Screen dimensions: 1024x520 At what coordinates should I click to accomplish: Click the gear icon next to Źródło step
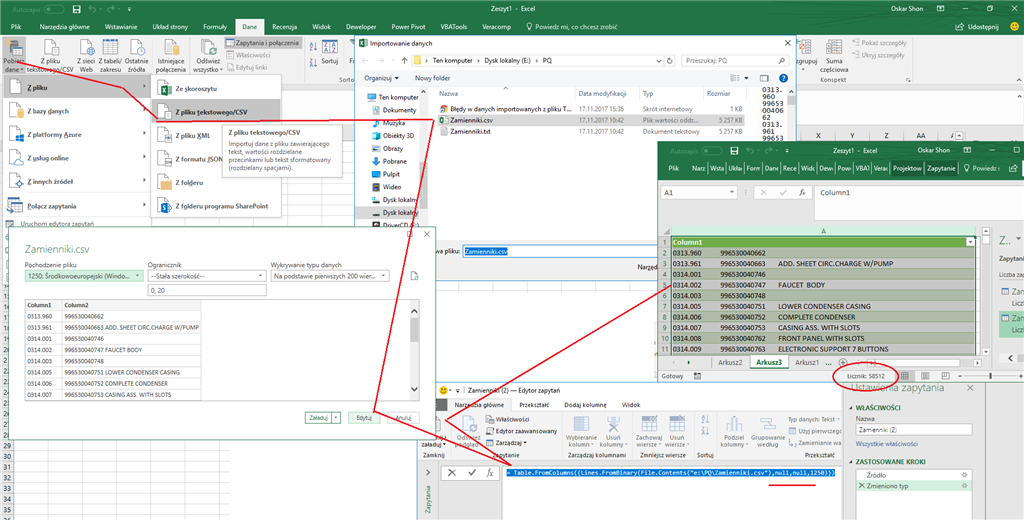pos(963,474)
